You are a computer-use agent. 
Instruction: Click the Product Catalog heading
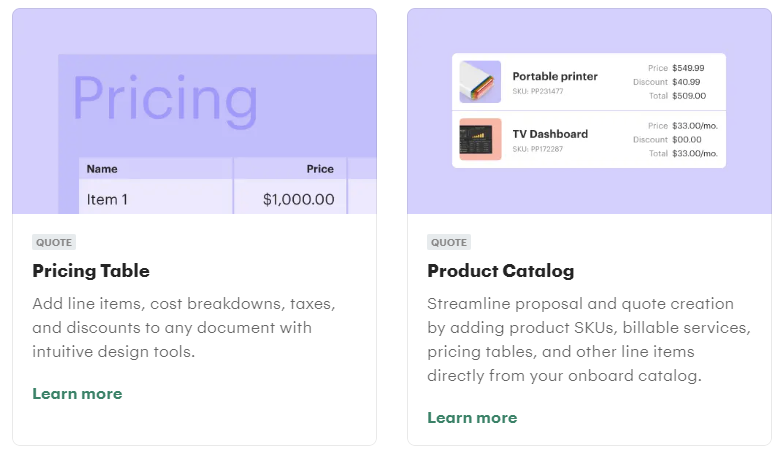pyautogui.click(x=500, y=271)
